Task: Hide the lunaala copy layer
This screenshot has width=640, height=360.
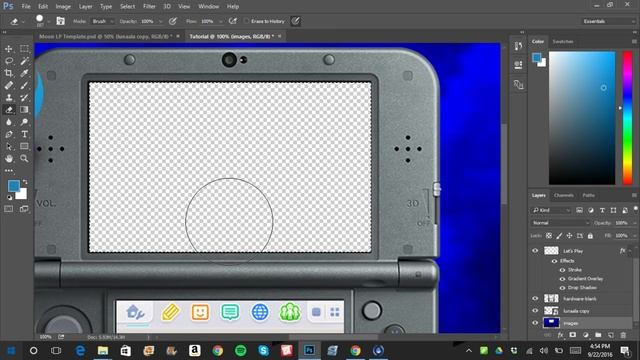Action: (535, 311)
